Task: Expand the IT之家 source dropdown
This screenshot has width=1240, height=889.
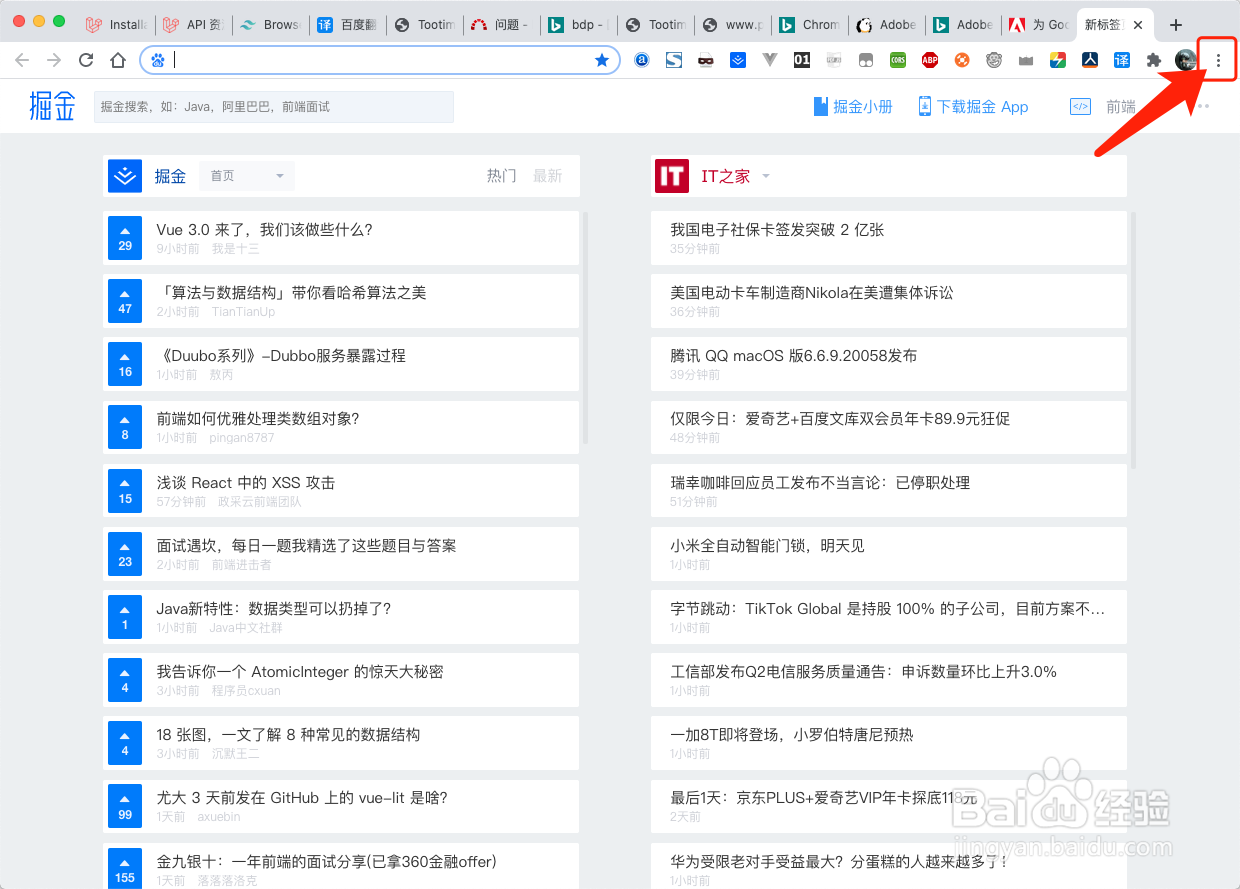Action: tap(766, 177)
